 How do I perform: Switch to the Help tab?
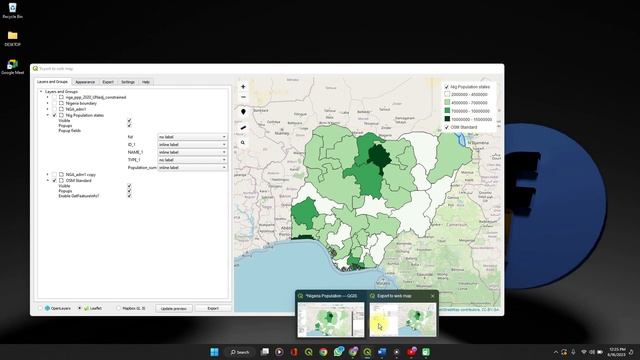(146, 82)
